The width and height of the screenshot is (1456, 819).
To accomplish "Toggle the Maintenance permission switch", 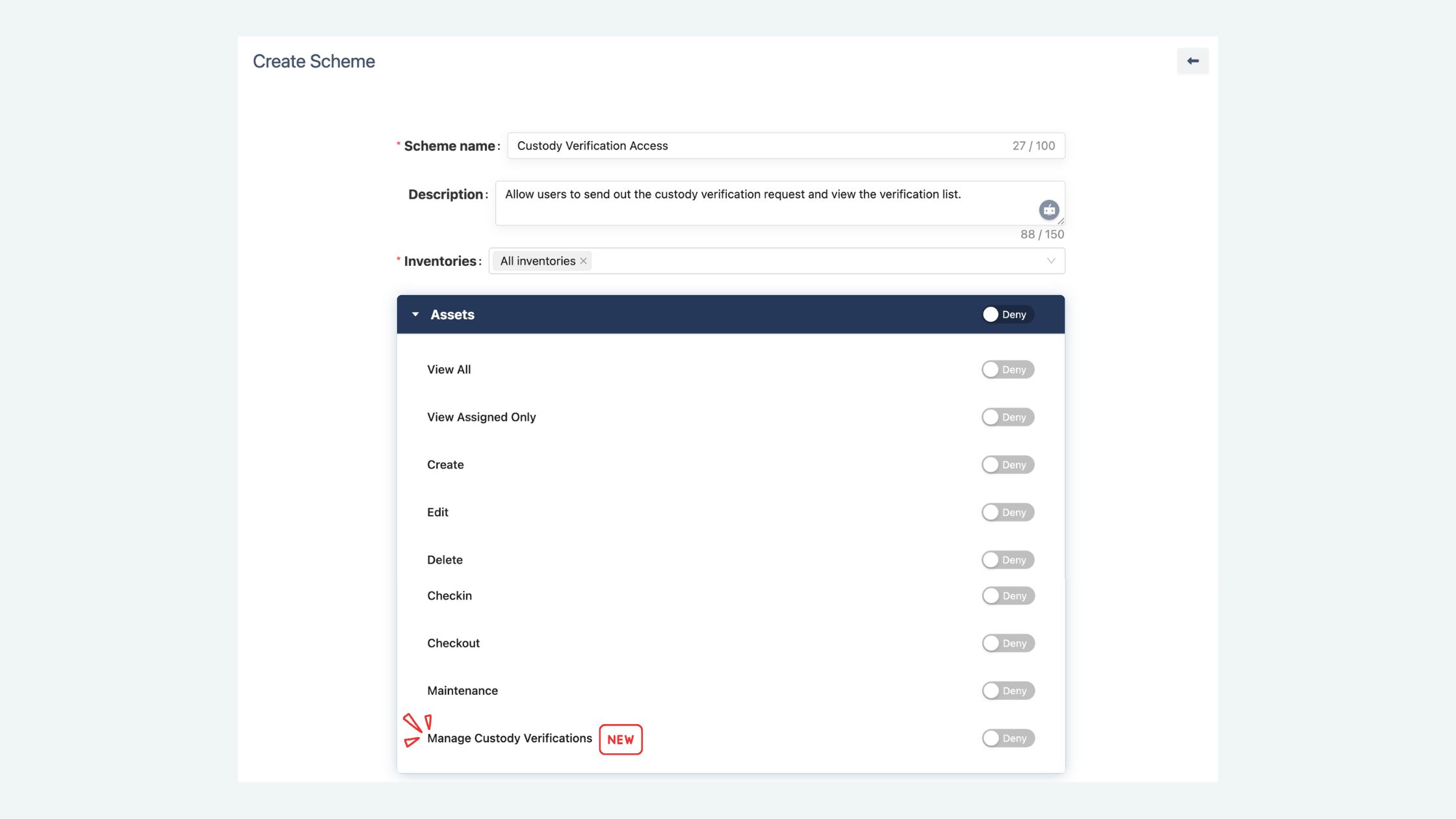I will 1007,690.
